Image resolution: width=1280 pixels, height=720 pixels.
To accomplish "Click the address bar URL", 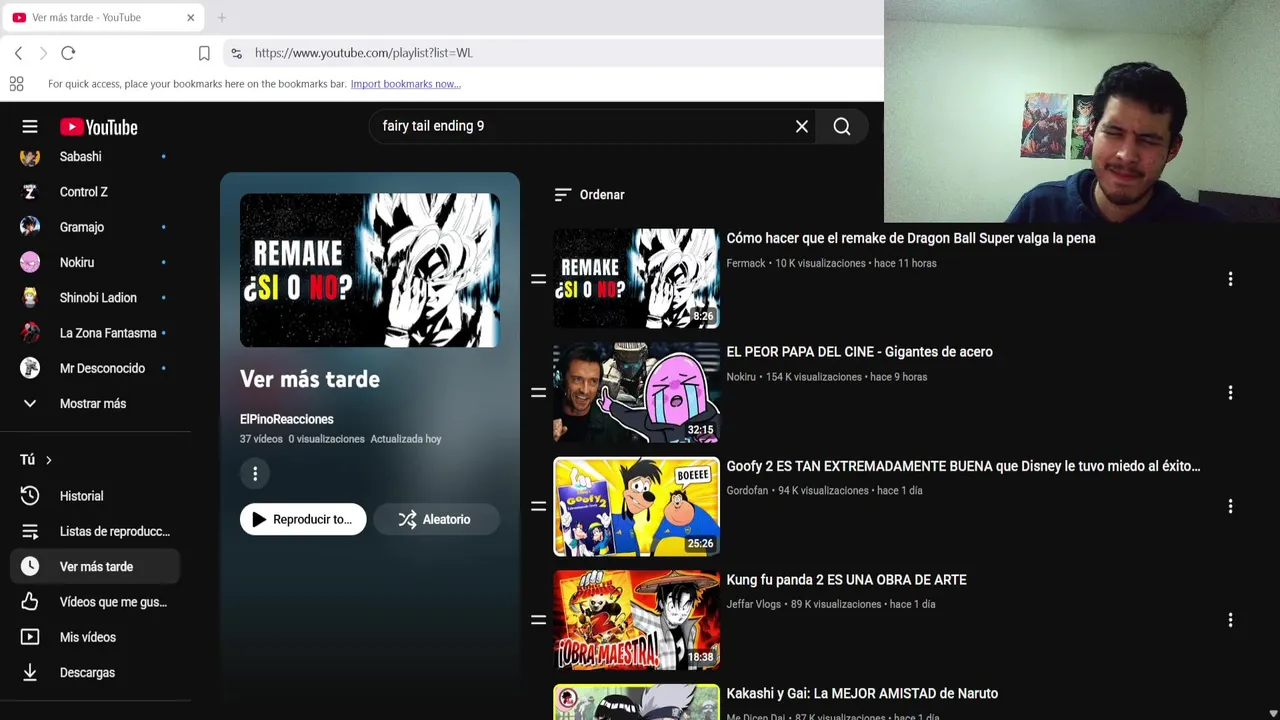I will pos(363,53).
